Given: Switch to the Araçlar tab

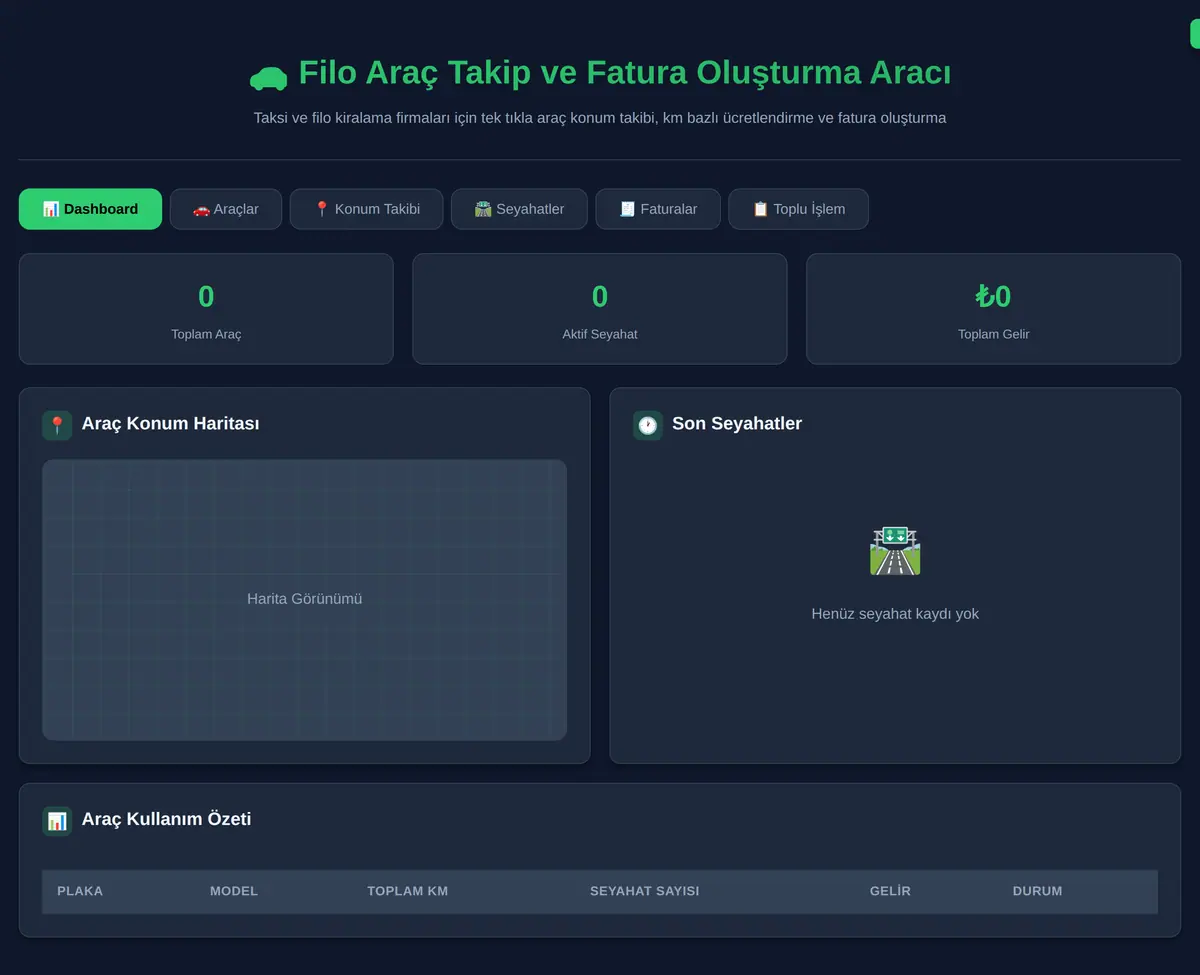Looking at the screenshot, I should (x=226, y=209).
